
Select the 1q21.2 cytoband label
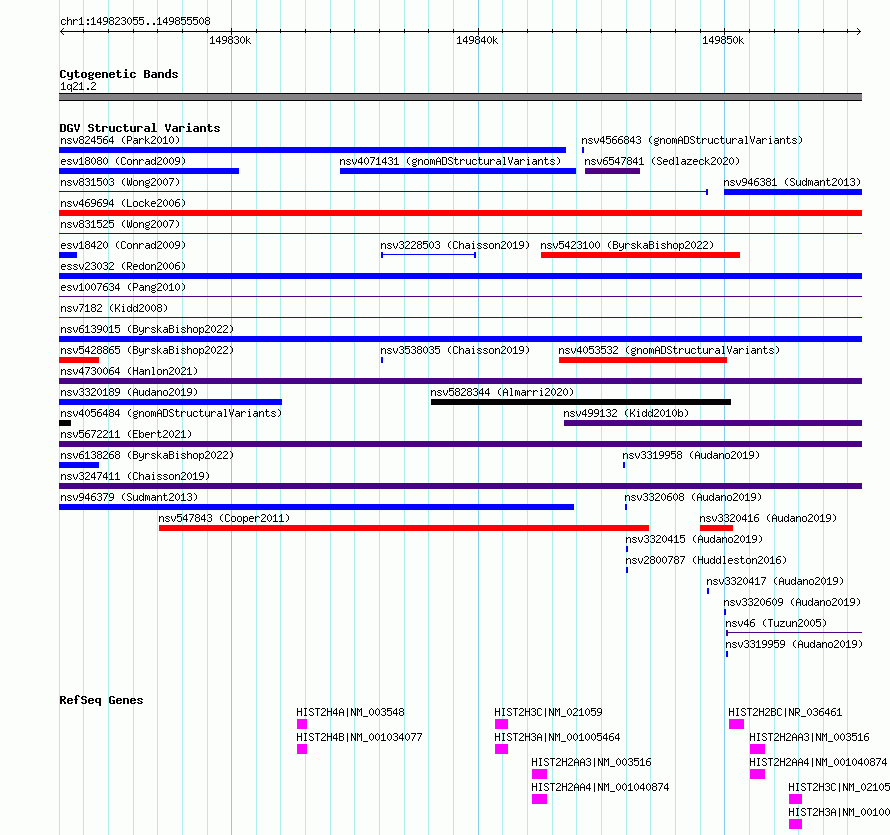click(78, 87)
